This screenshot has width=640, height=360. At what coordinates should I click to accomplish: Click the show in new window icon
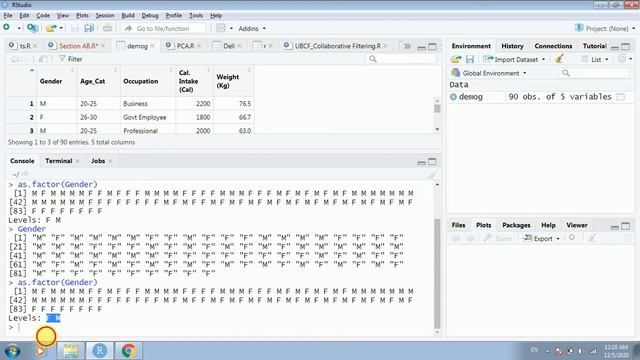42,59
